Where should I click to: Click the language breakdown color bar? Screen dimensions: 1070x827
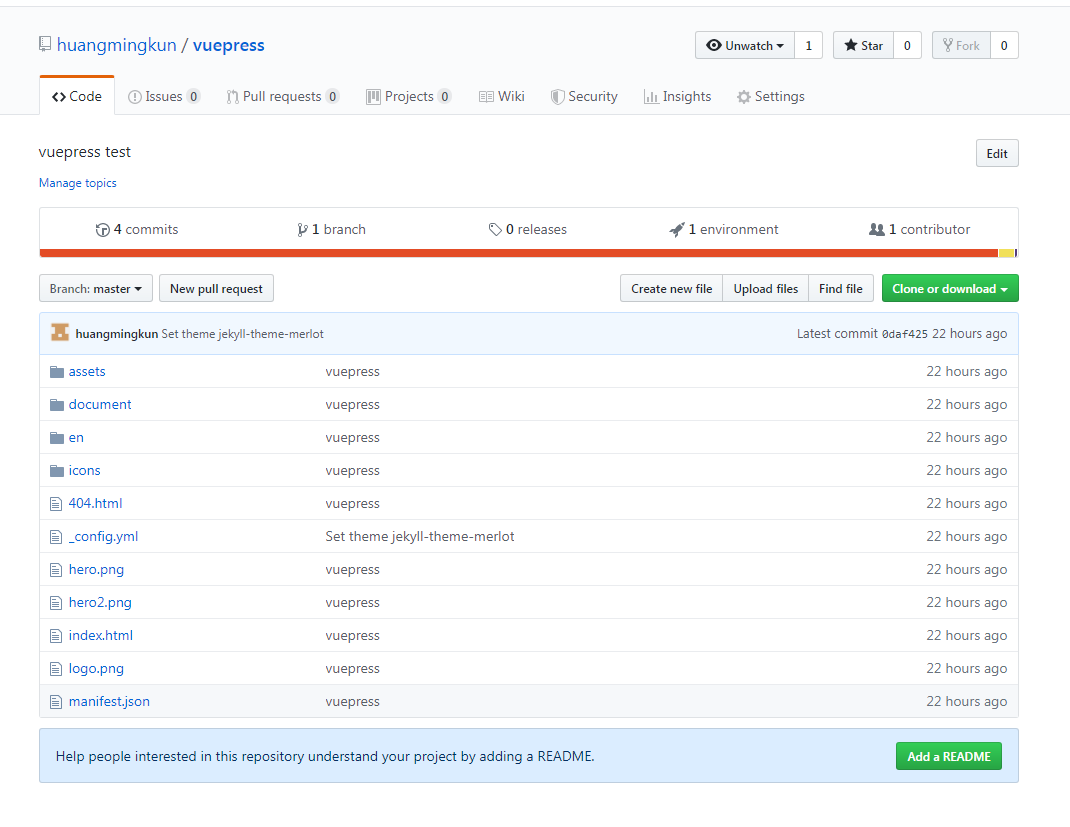tap(520, 254)
